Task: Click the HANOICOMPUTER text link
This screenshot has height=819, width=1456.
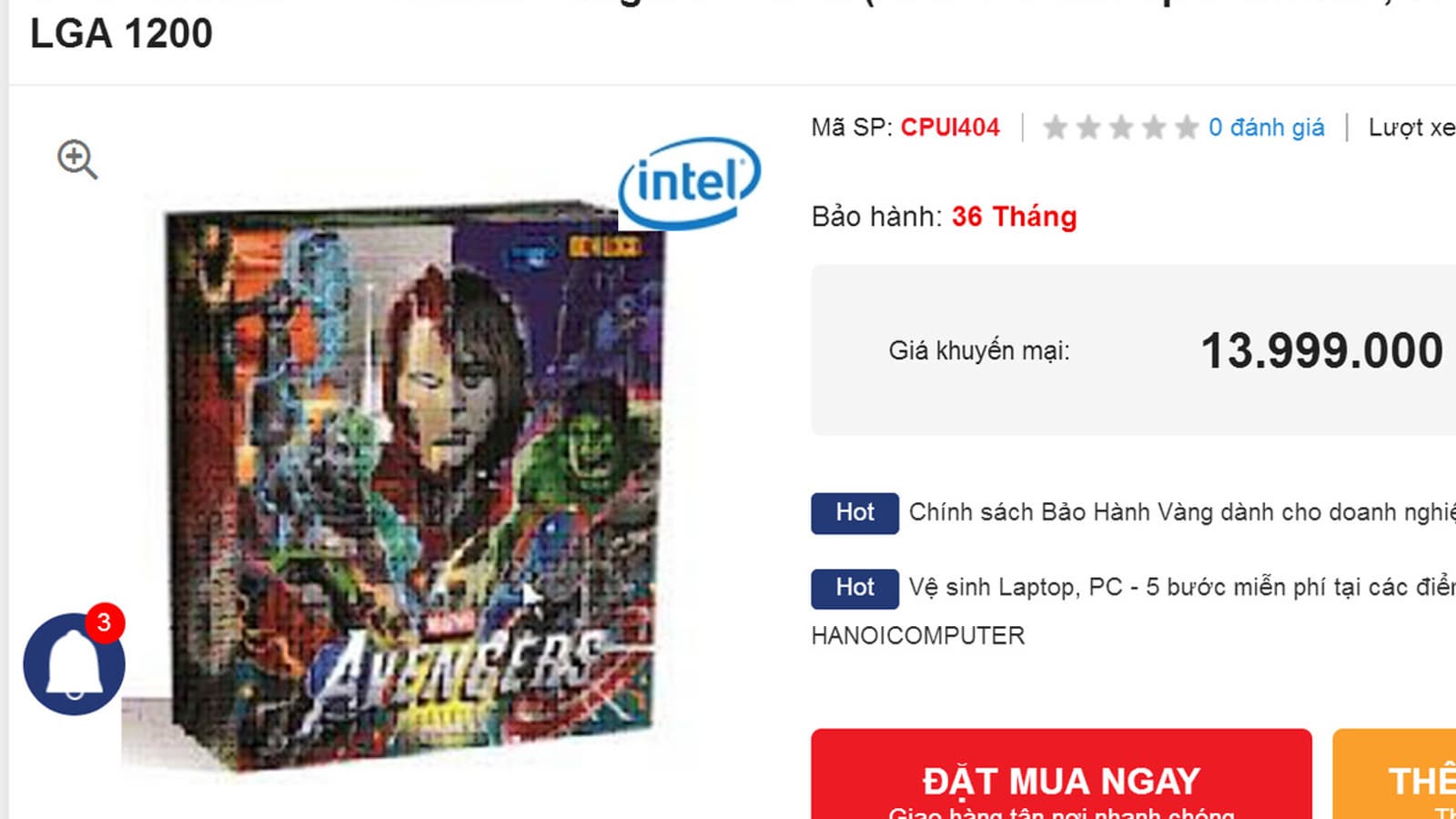Action: [917, 635]
